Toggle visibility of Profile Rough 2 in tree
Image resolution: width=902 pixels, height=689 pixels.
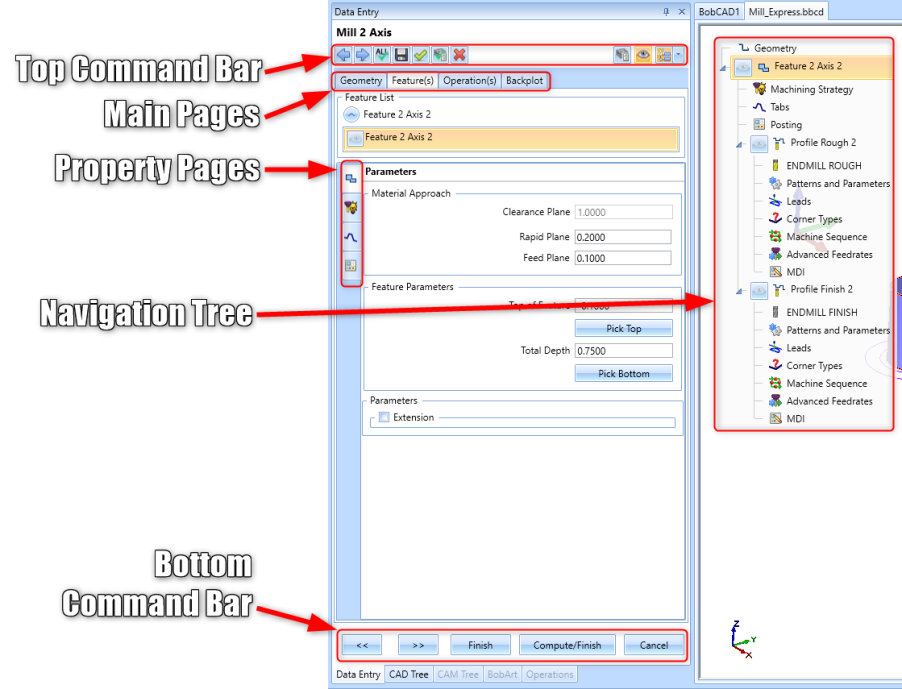[x=759, y=144]
